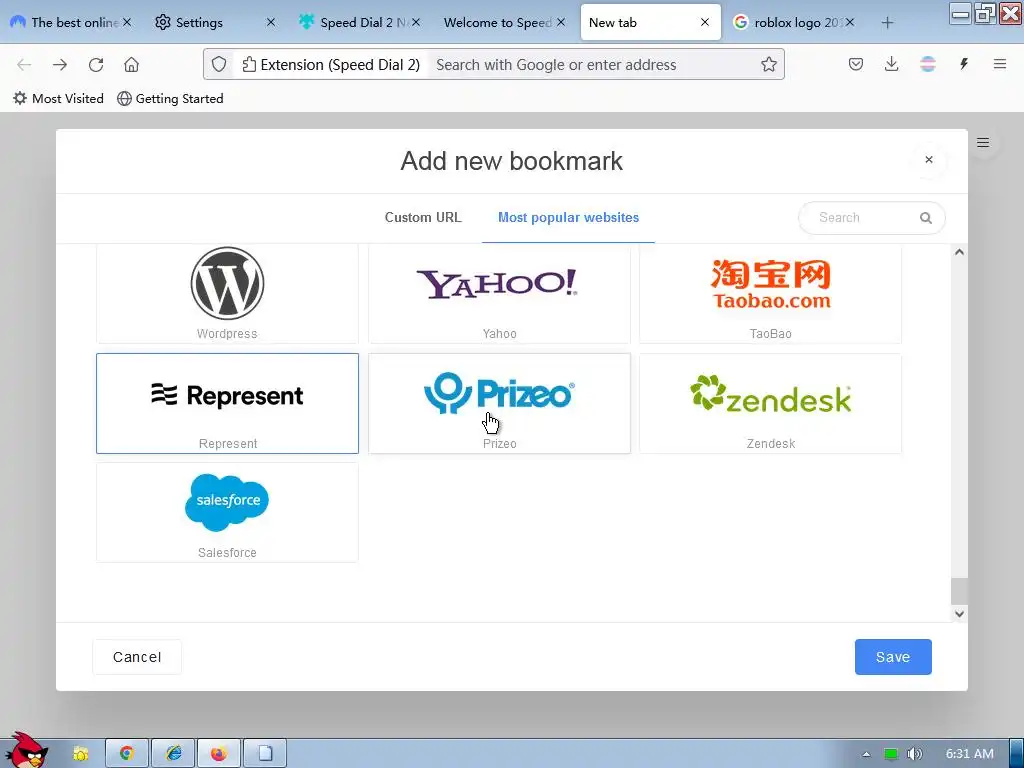Close the Settings tab
The height and width of the screenshot is (768, 1024).
point(270,22)
